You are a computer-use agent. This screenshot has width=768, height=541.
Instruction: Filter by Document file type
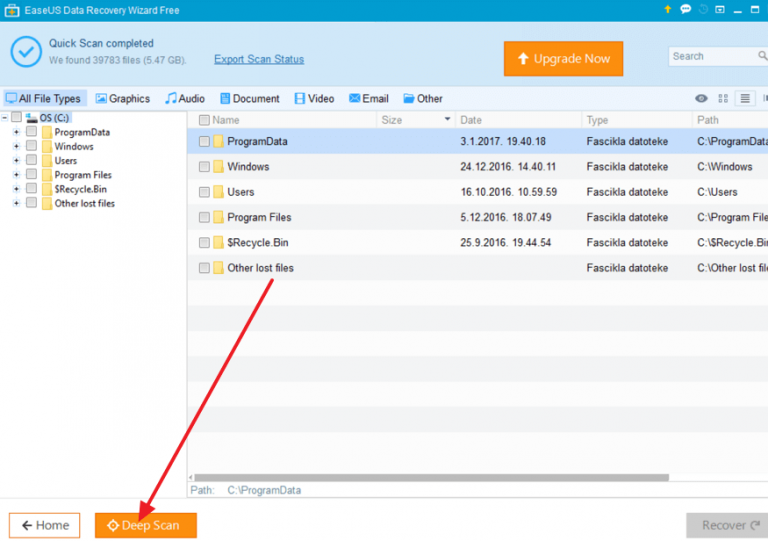click(x=250, y=98)
